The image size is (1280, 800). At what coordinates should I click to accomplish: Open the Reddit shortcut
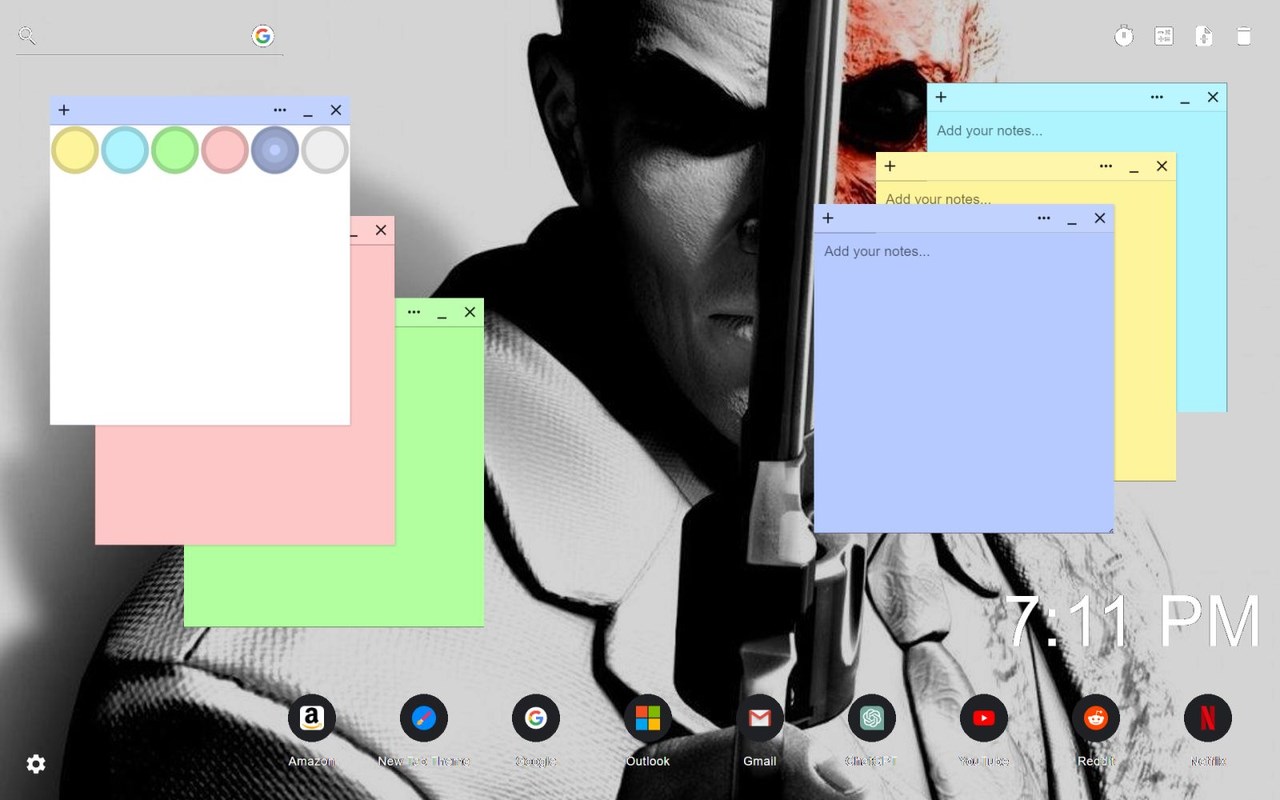1096,718
